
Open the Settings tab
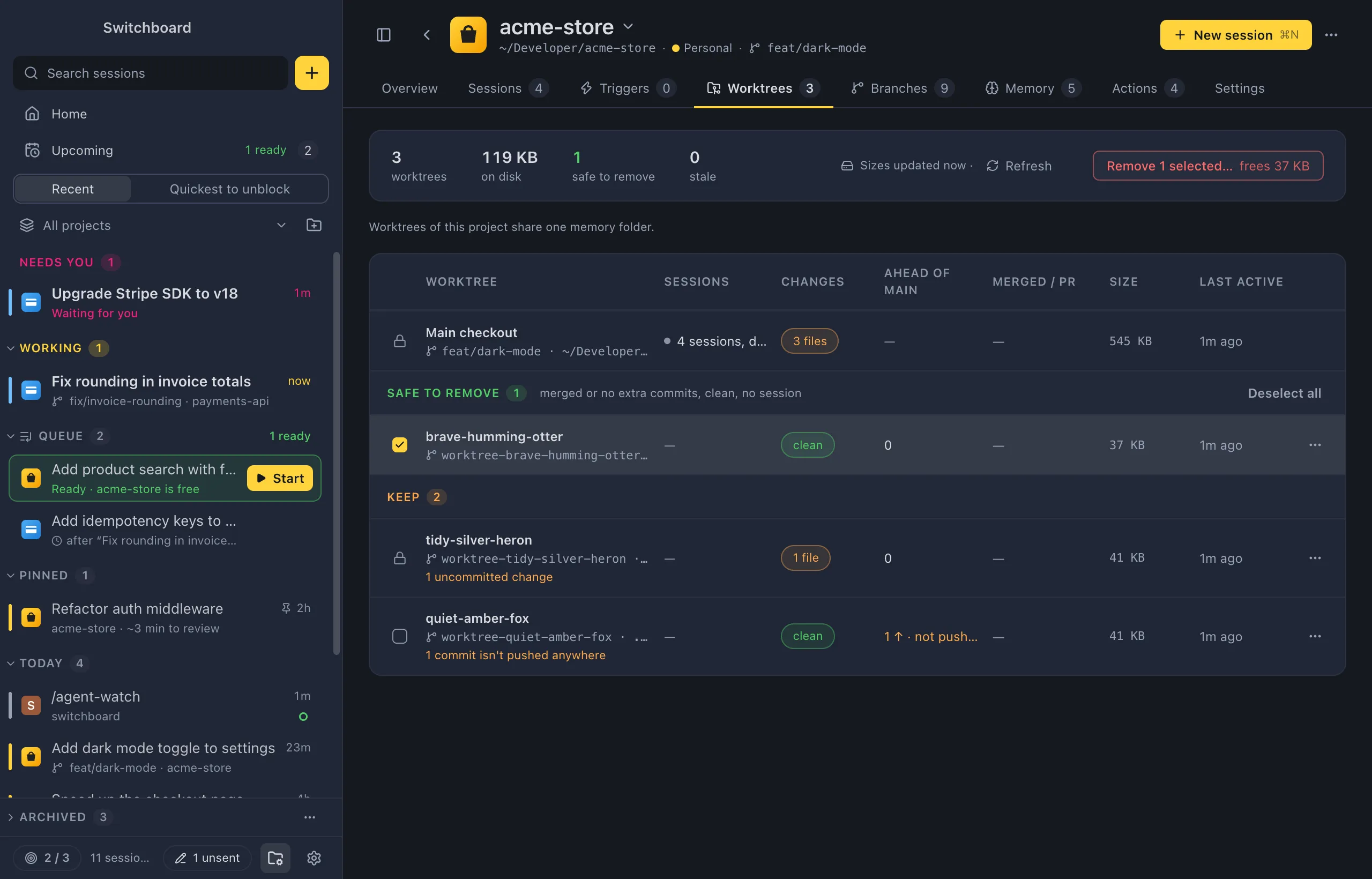coord(1239,88)
